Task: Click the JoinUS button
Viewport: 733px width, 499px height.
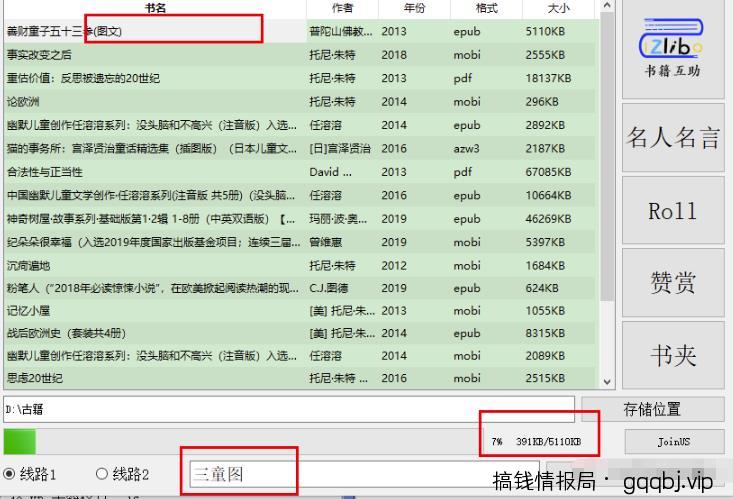Action: click(674, 441)
